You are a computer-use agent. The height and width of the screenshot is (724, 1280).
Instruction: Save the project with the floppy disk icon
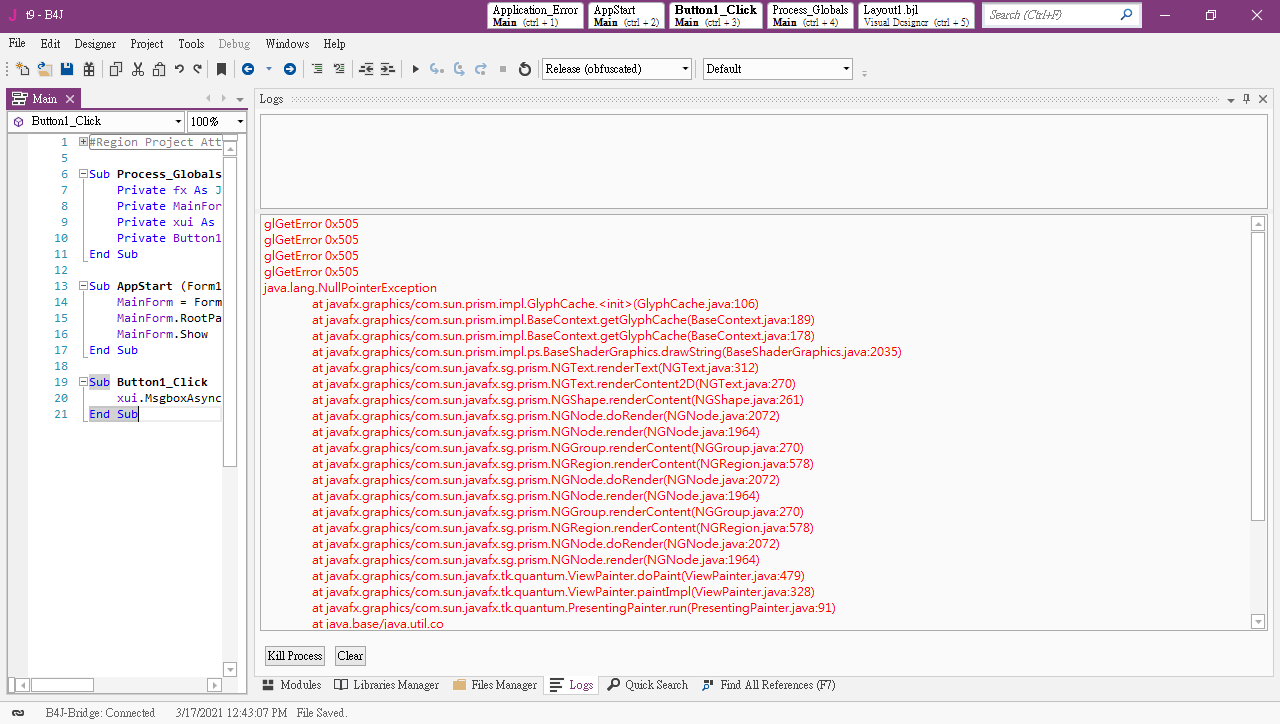[x=67, y=69]
